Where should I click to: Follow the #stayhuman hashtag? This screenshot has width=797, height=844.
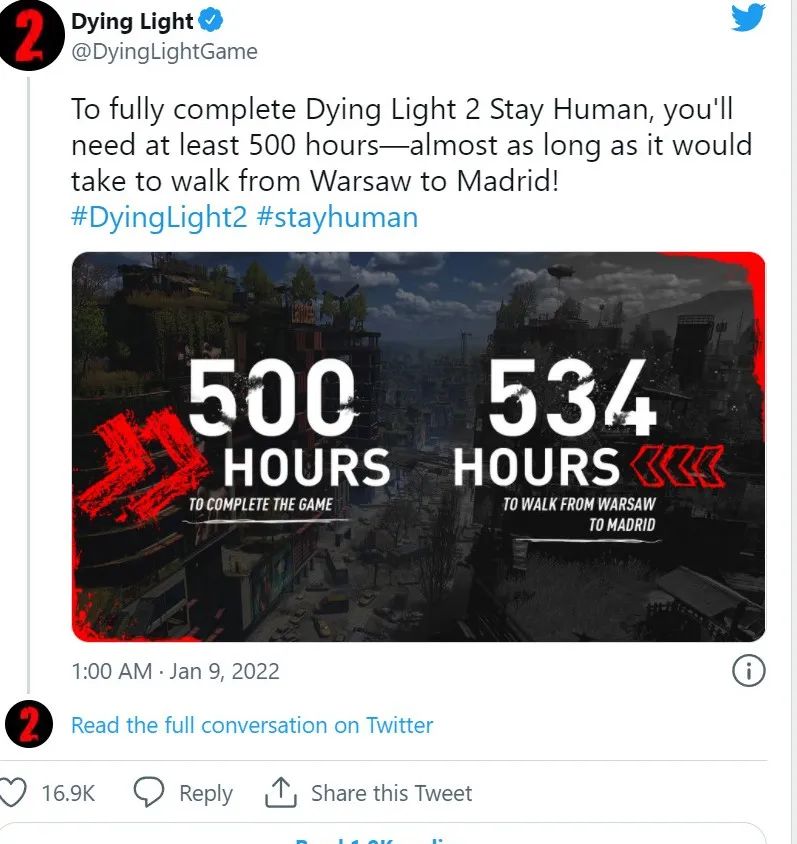coord(337,217)
